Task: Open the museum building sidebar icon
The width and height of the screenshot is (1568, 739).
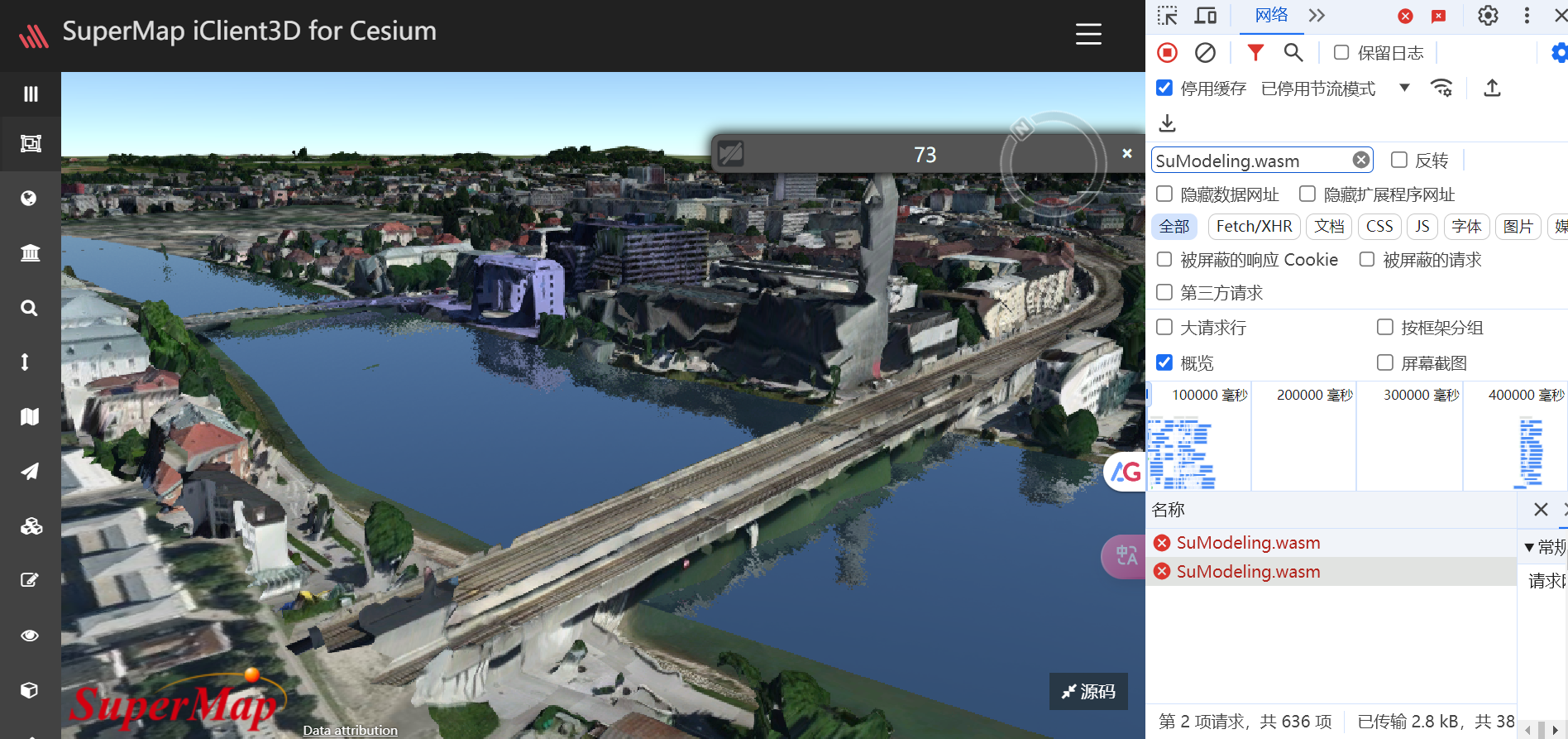Action: pos(30,252)
